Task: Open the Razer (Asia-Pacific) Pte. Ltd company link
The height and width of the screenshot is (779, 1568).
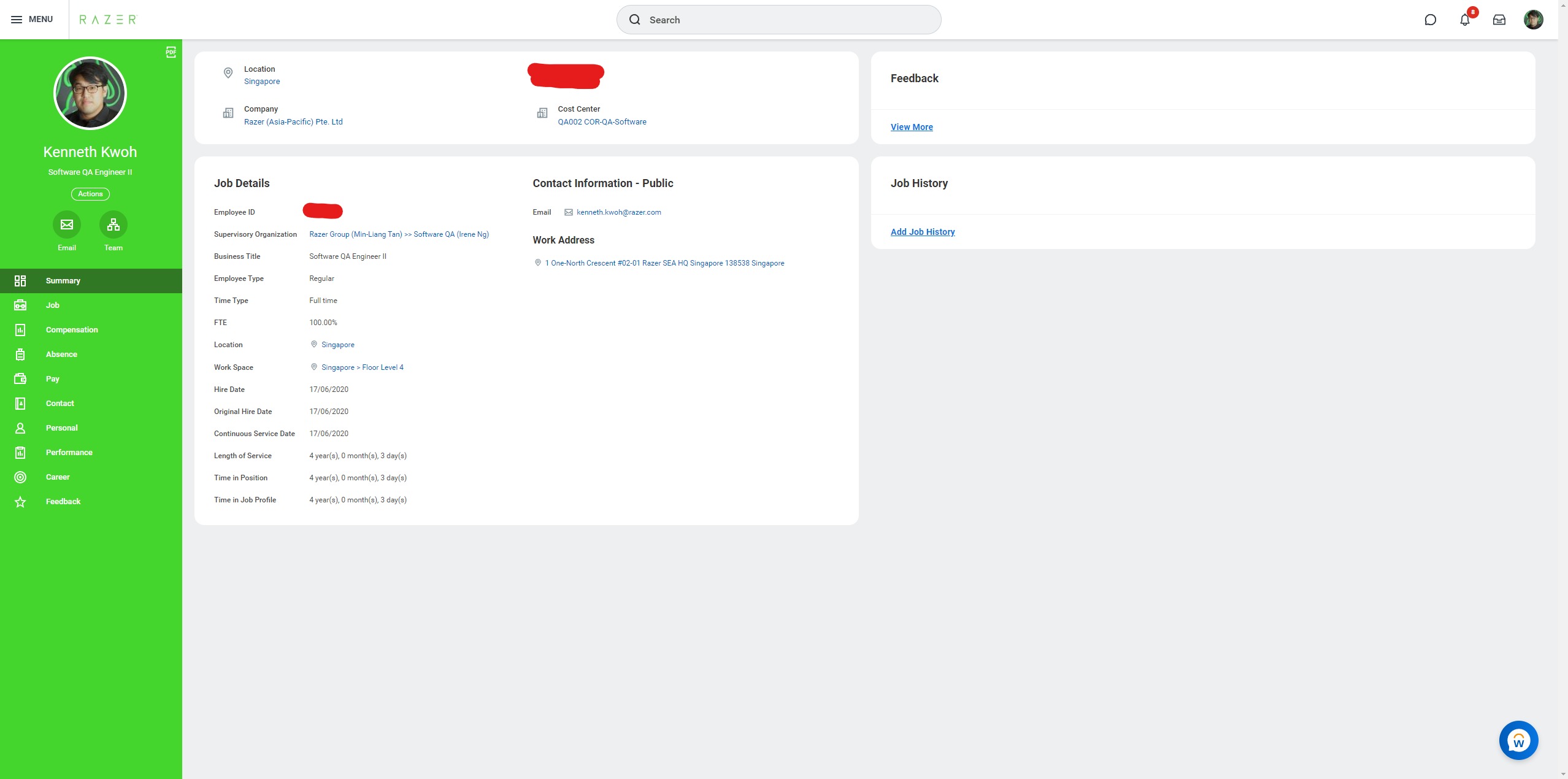Action: 293,122
